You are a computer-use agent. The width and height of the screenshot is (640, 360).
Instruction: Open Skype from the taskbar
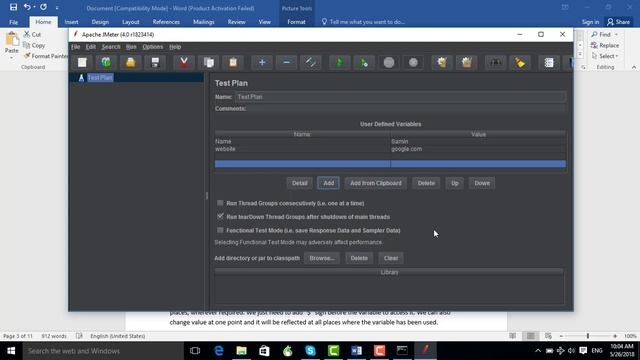310,351
